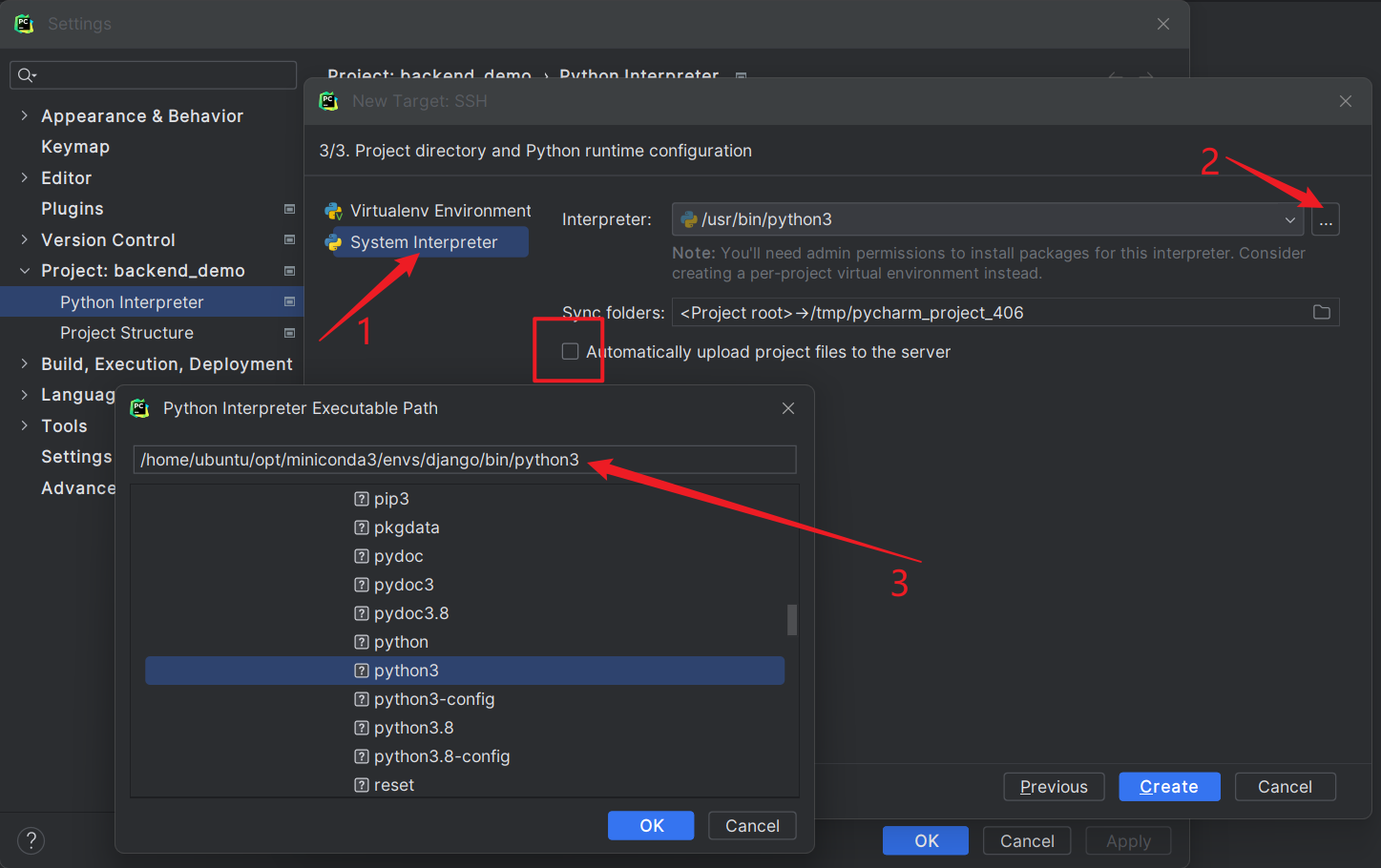Click the executable path text field
Image resolution: width=1381 pixels, height=868 pixels.
coord(464,460)
